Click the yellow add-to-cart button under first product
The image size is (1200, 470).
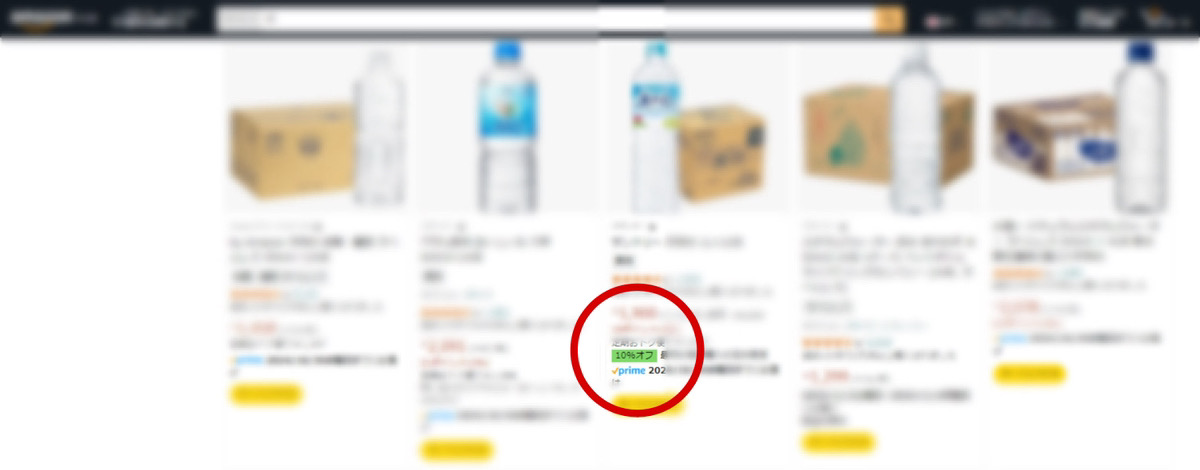[x=265, y=393]
